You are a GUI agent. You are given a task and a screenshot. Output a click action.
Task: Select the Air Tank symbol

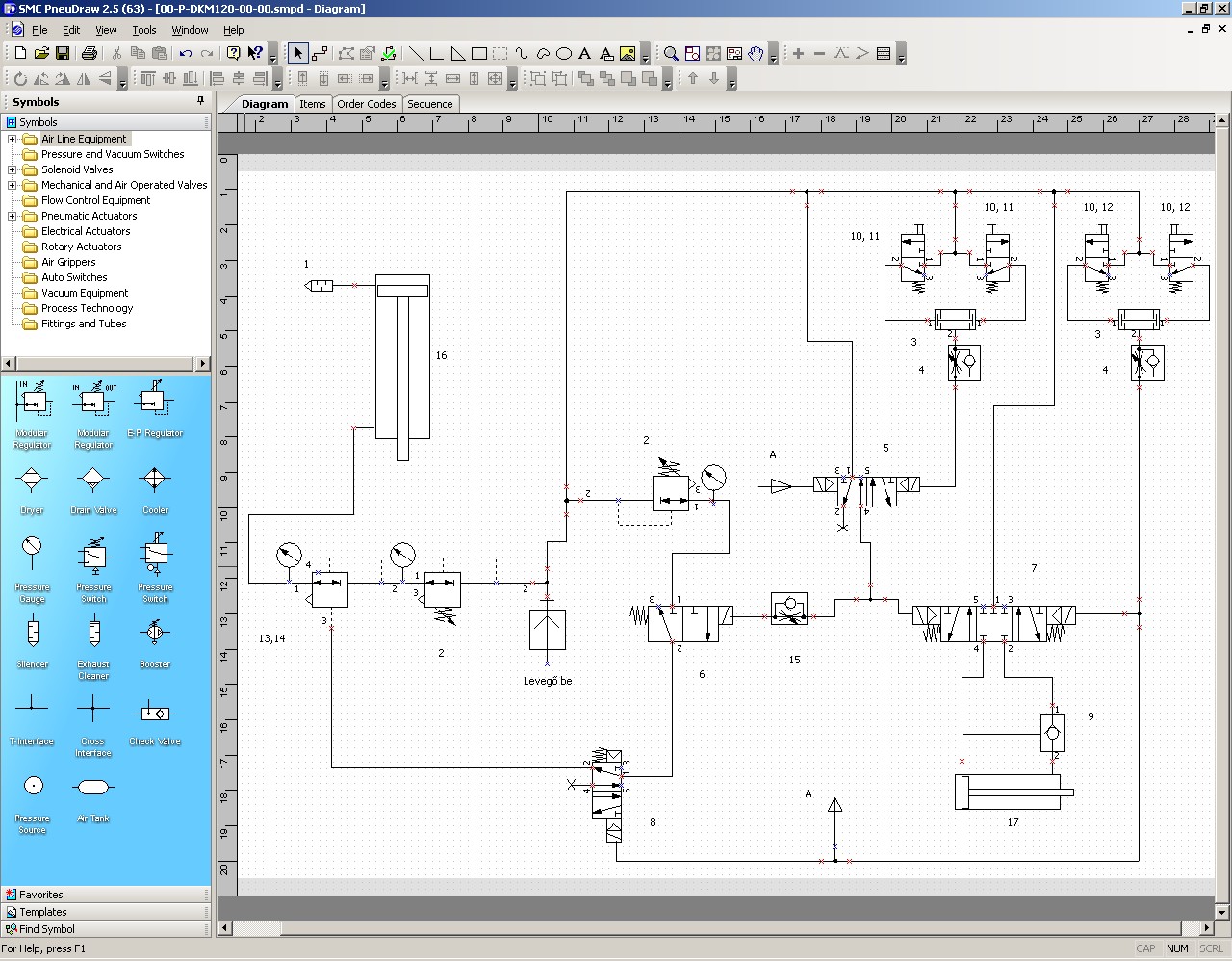[93, 788]
